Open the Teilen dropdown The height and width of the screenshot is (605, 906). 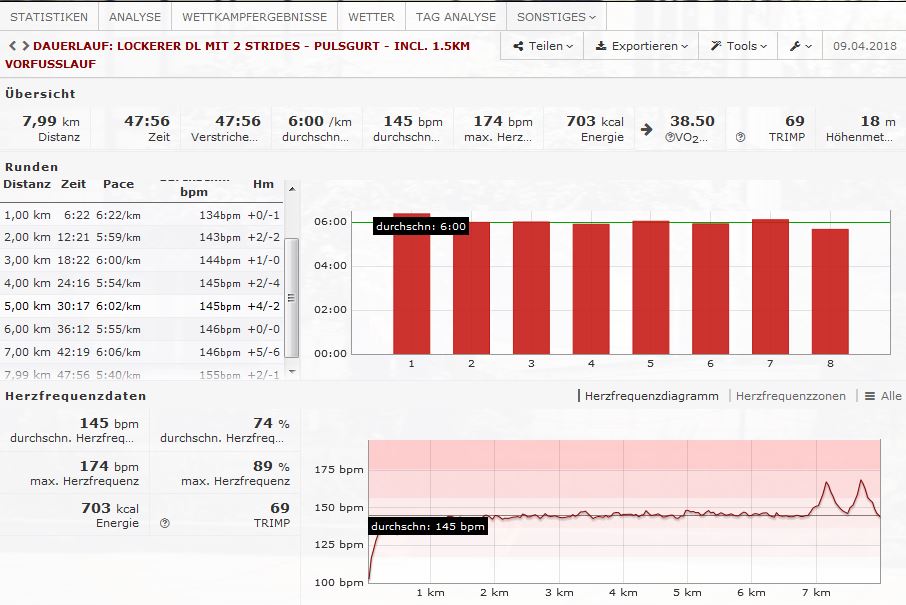(543, 46)
